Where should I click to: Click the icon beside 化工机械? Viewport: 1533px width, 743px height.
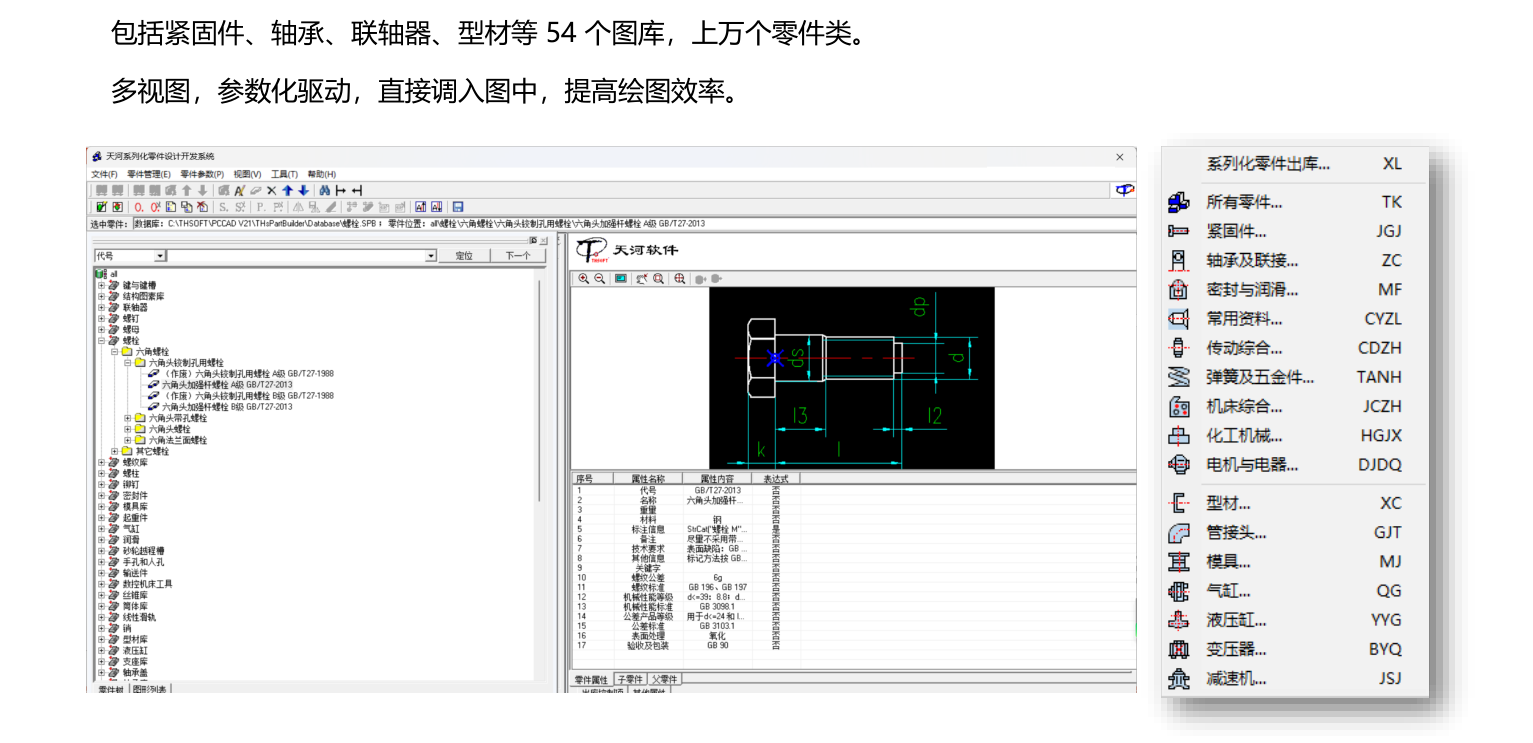[x=1179, y=436]
